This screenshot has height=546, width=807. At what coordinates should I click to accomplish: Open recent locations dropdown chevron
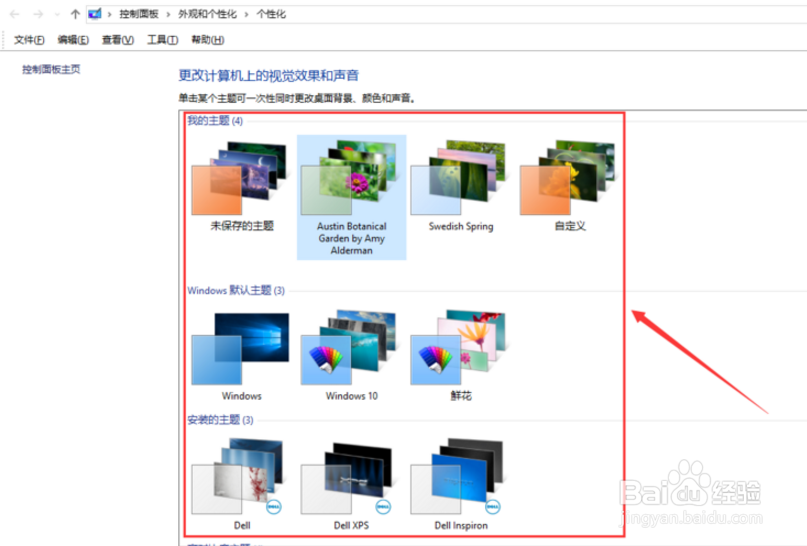coord(57,14)
